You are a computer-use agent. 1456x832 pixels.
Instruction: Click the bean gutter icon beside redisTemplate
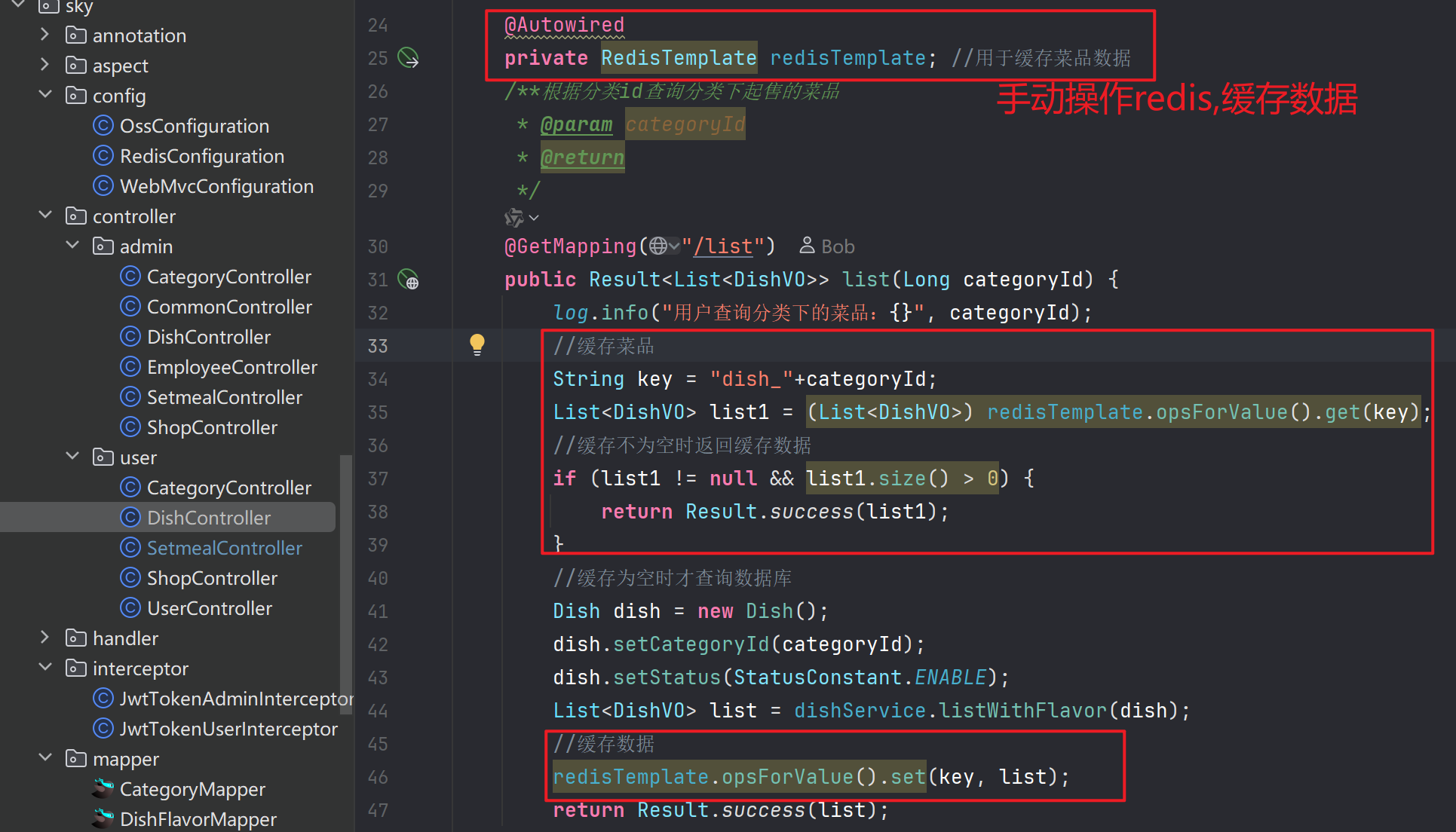pos(408,58)
